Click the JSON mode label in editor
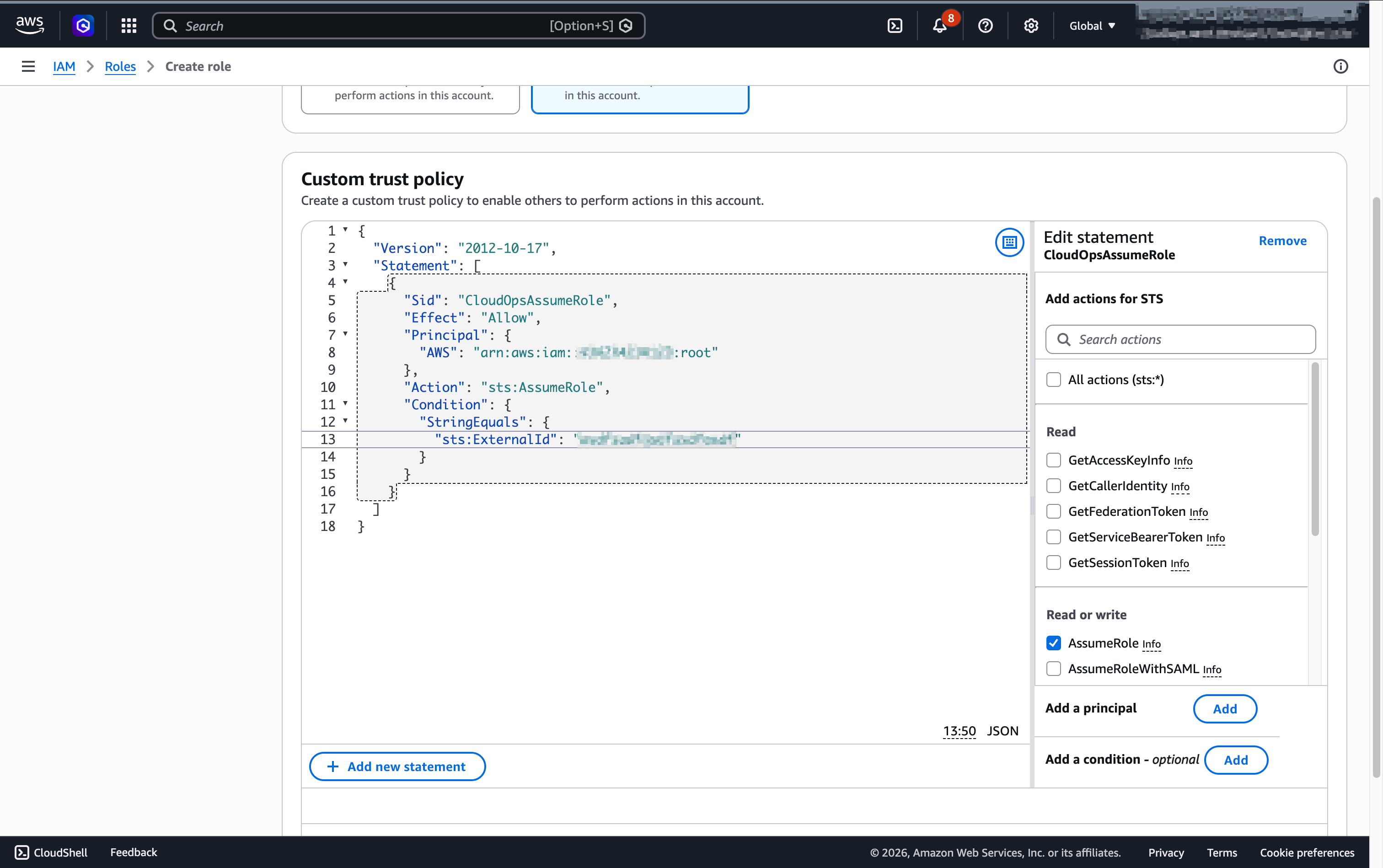The width and height of the screenshot is (1383, 868). (1002, 731)
